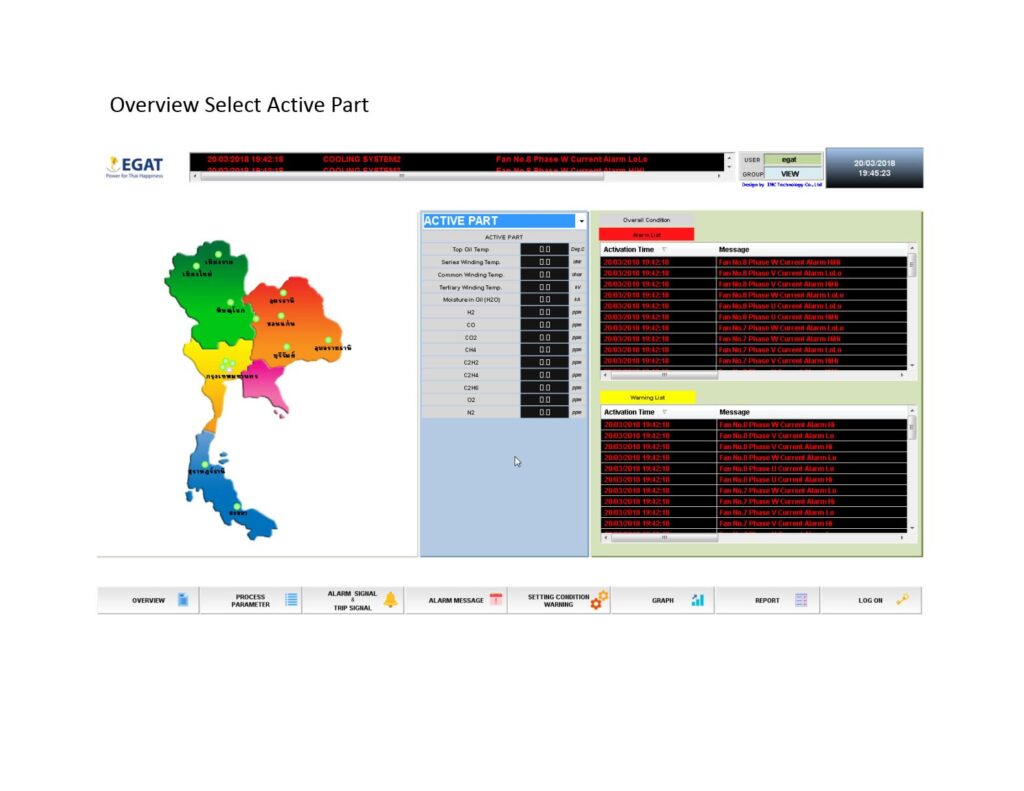The image size is (1024, 791).
Task: Click Alarm List vertical scroll-up arrow
Action: [912, 249]
